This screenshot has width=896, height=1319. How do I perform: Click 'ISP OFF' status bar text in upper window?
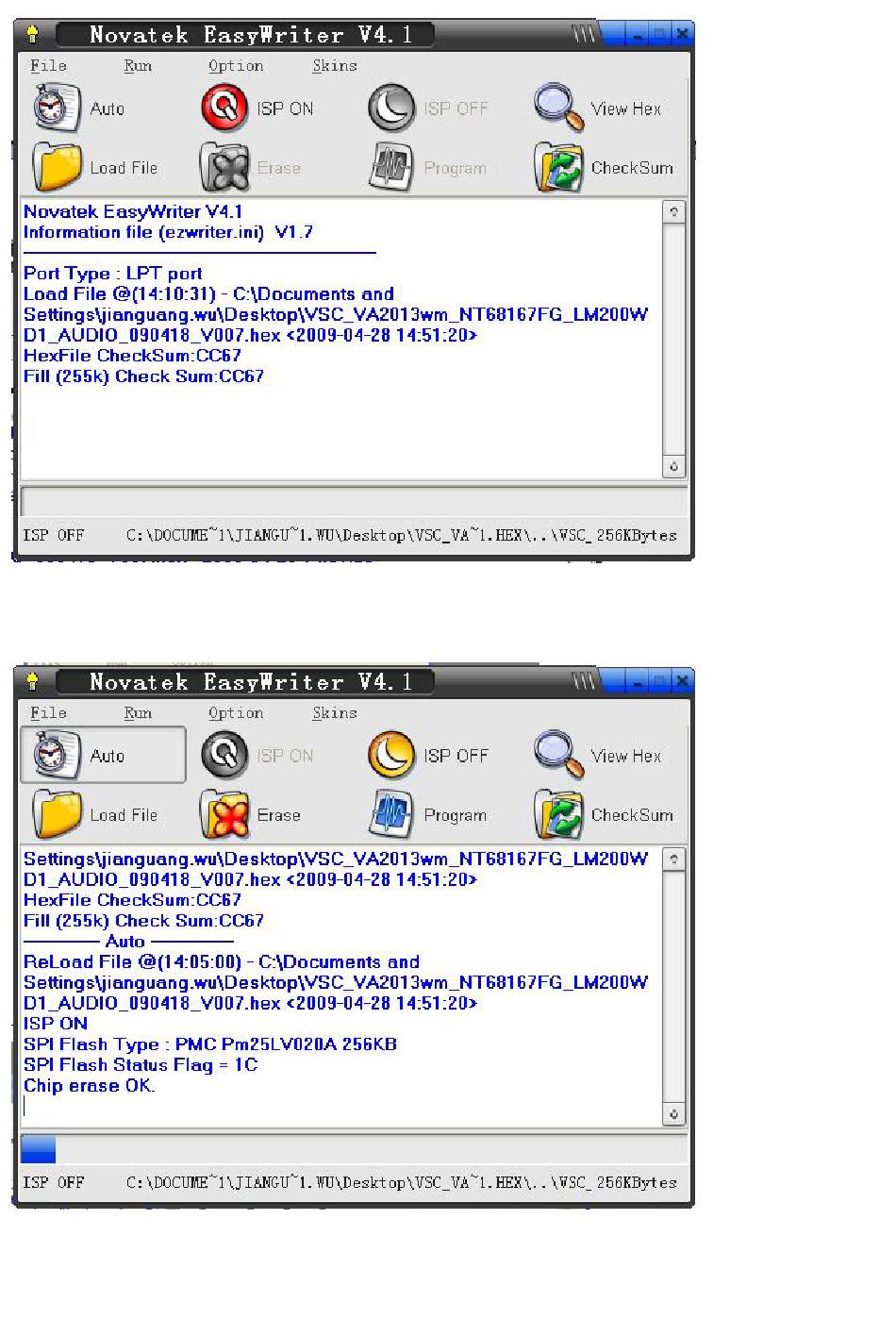tap(54, 535)
